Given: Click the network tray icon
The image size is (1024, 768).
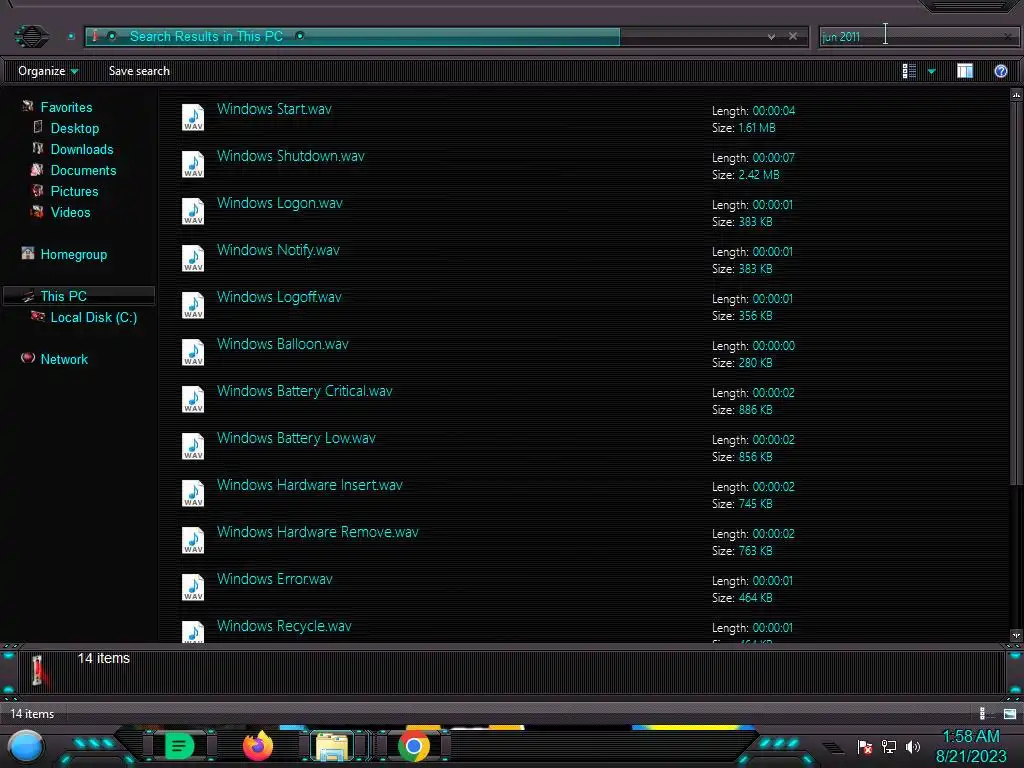Looking at the screenshot, I should [x=889, y=746].
